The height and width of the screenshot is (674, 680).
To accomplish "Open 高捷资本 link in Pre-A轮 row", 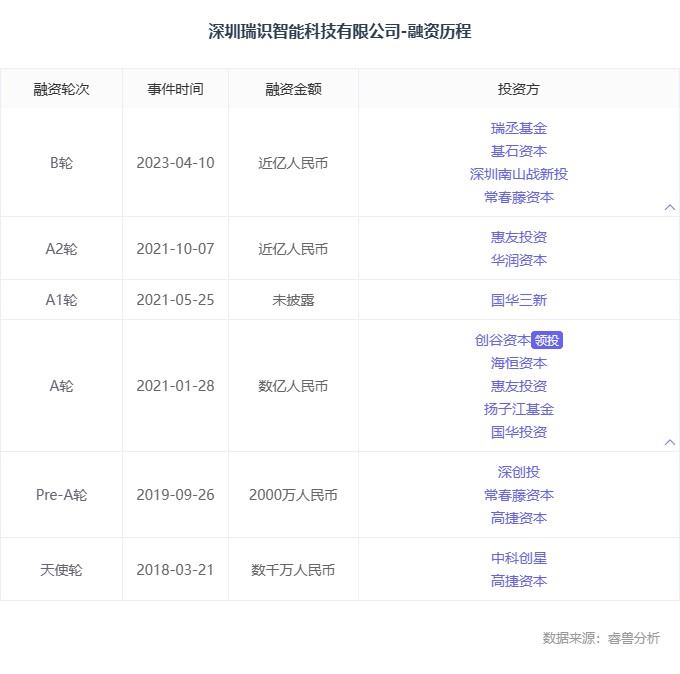I will (x=519, y=518).
